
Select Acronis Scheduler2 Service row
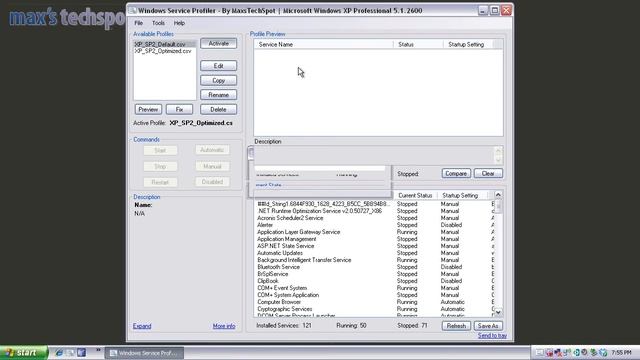click(373, 218)
